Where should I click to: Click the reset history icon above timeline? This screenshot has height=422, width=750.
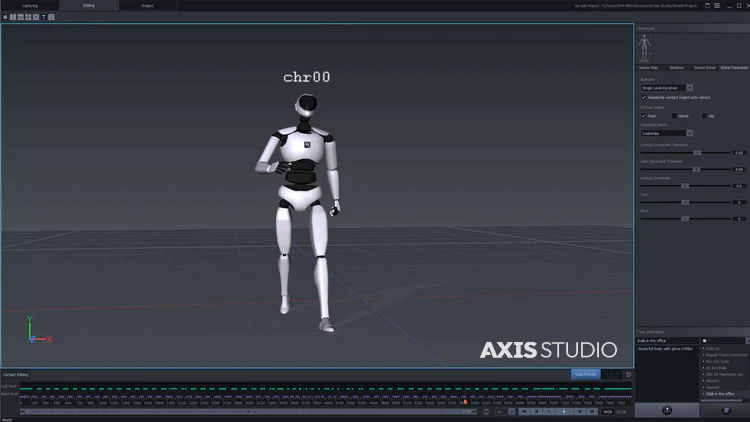[x=629, y=375]
